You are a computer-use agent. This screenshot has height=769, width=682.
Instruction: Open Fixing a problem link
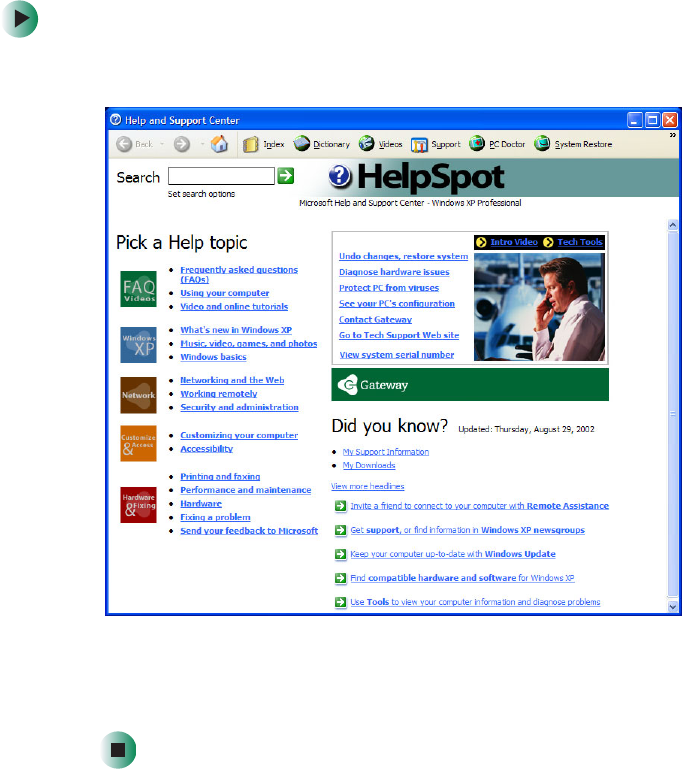(x=215, y=517)
